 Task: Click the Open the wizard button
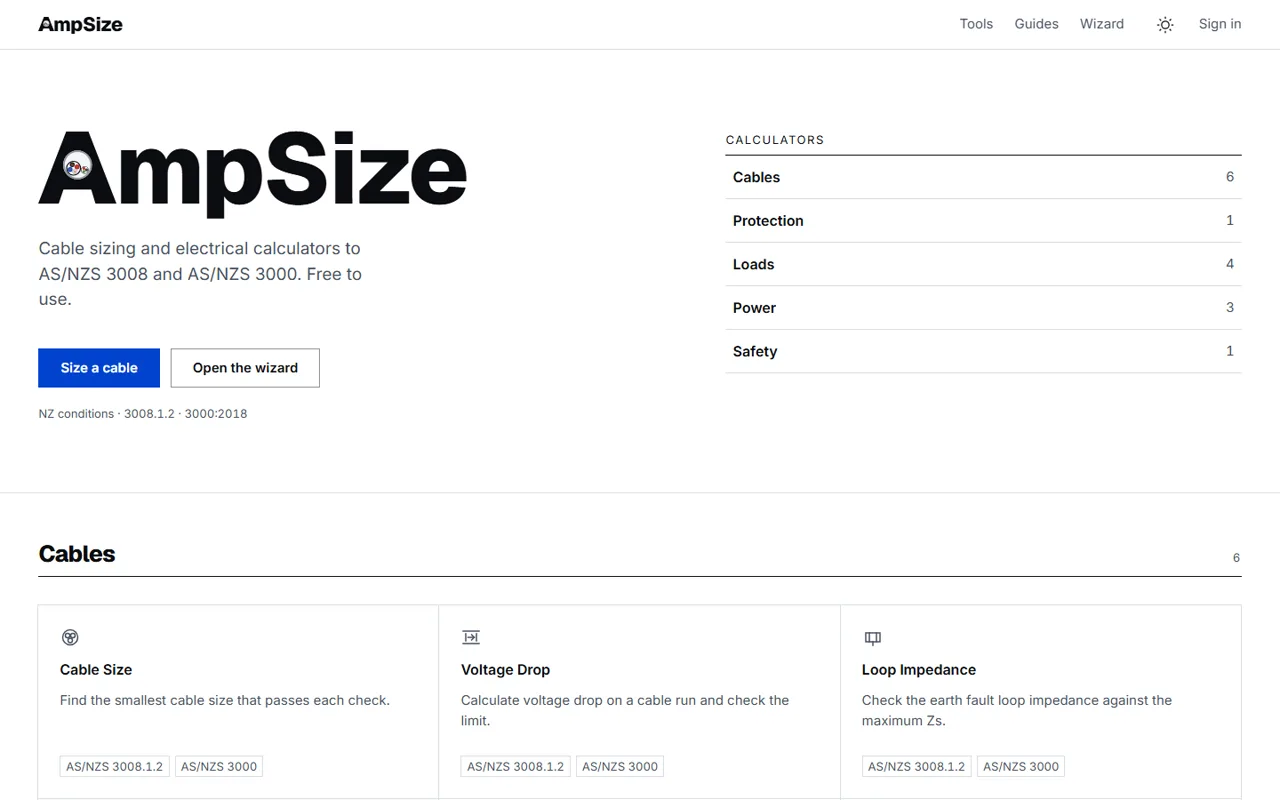[x=245, y=368]
